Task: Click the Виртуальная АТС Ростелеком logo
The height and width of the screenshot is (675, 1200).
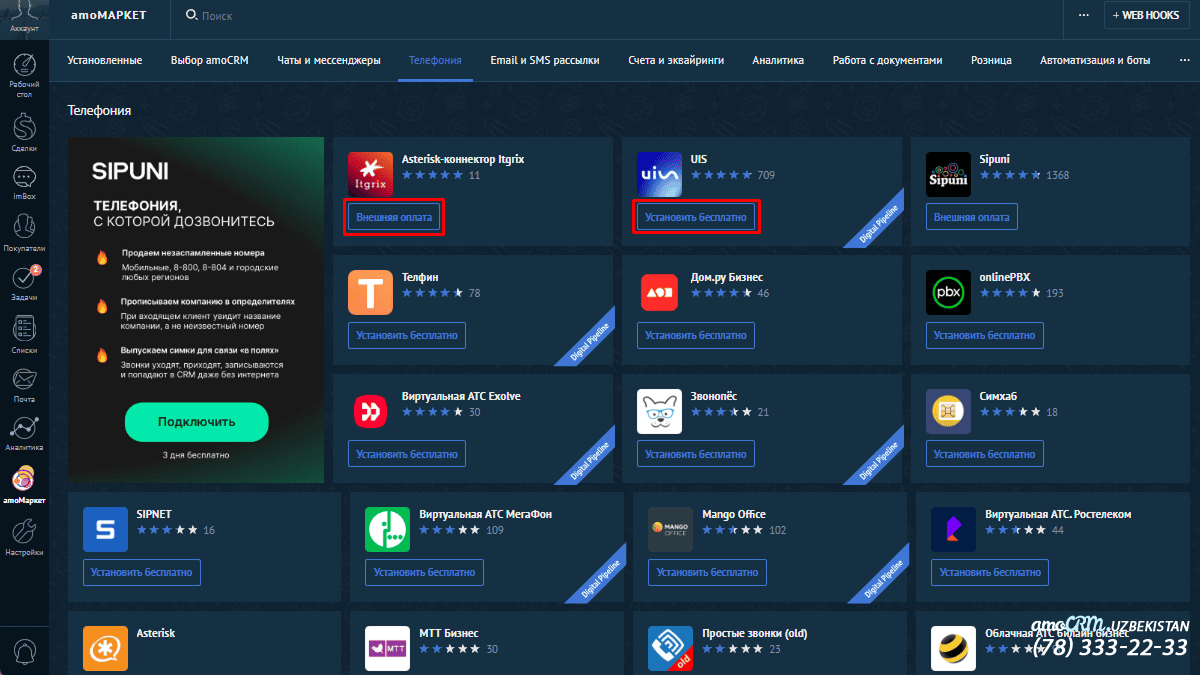Action: pos(953,529)
